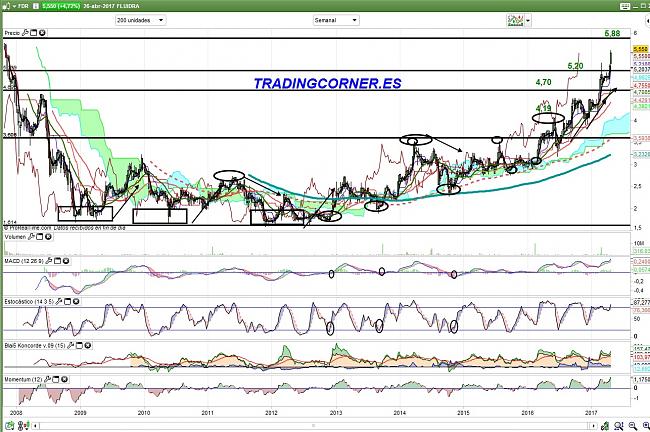Open Momentum indicator wrench settings
650x432 pixels.
pos(47,379)
